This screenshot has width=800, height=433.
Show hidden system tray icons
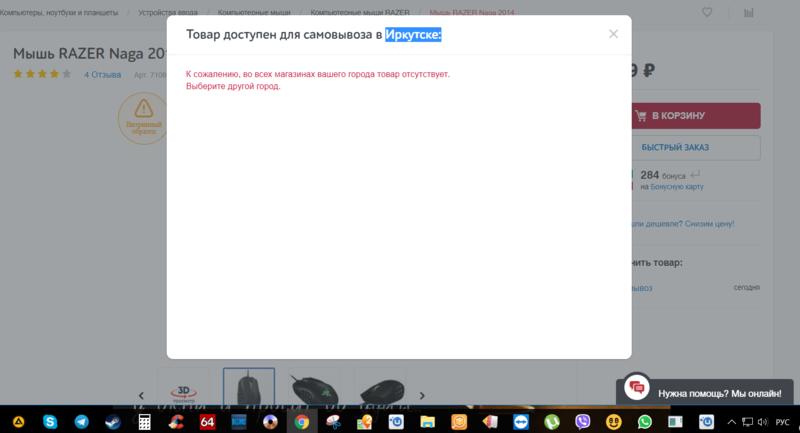click(732, 422)
